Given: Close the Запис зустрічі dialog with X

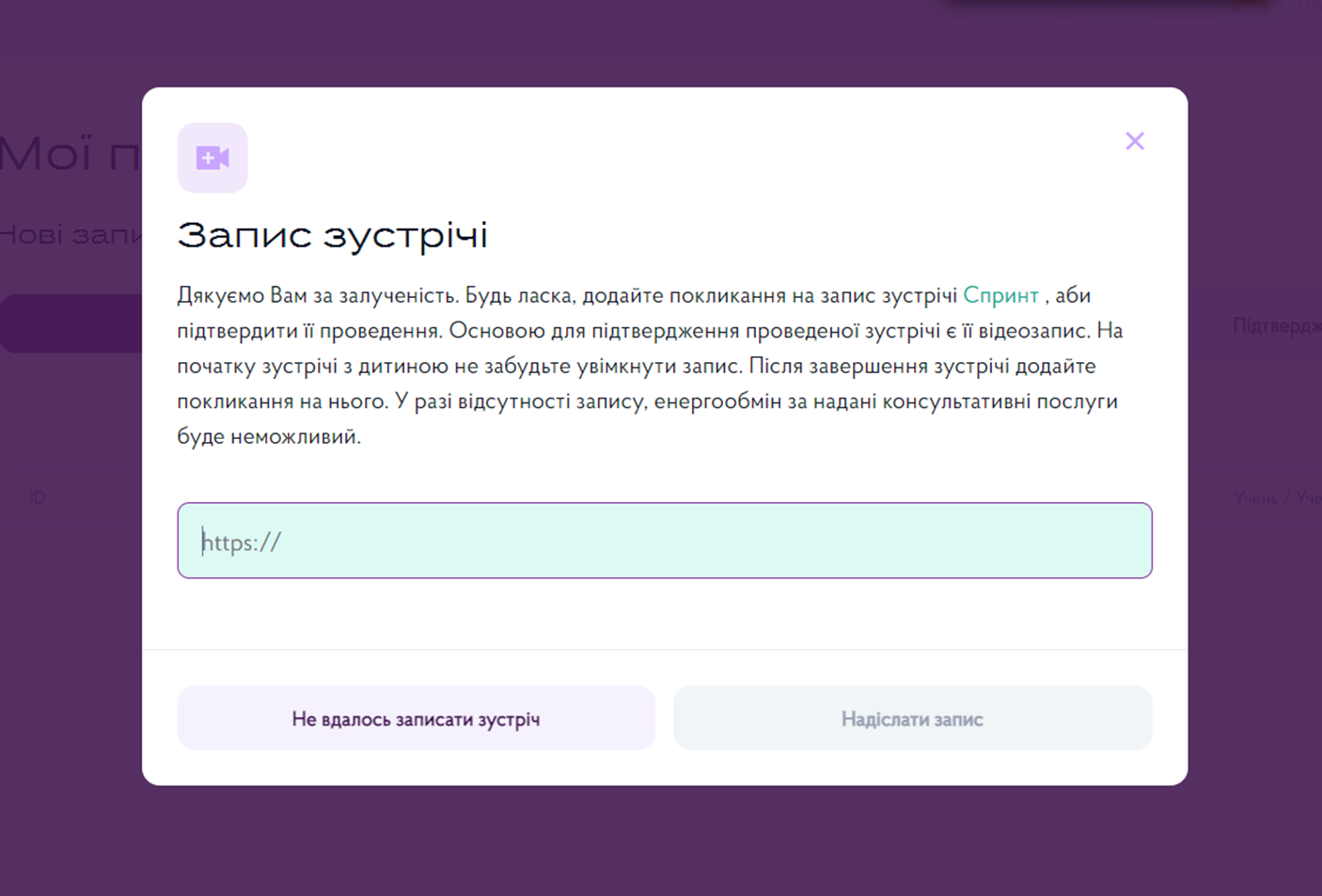Looking at the screenshot, I should point(1135,141).
